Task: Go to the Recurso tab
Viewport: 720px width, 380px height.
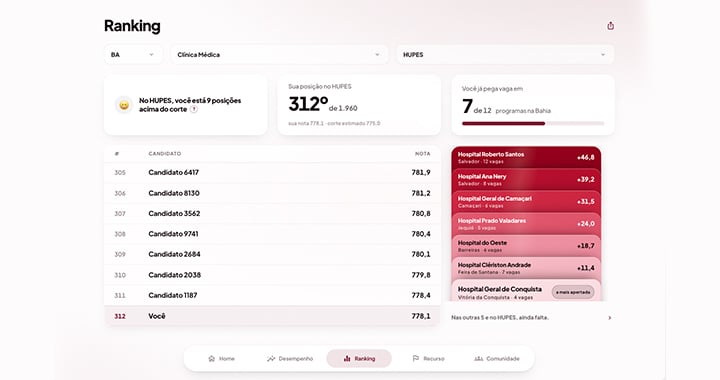Action: (x=428, y=358)
